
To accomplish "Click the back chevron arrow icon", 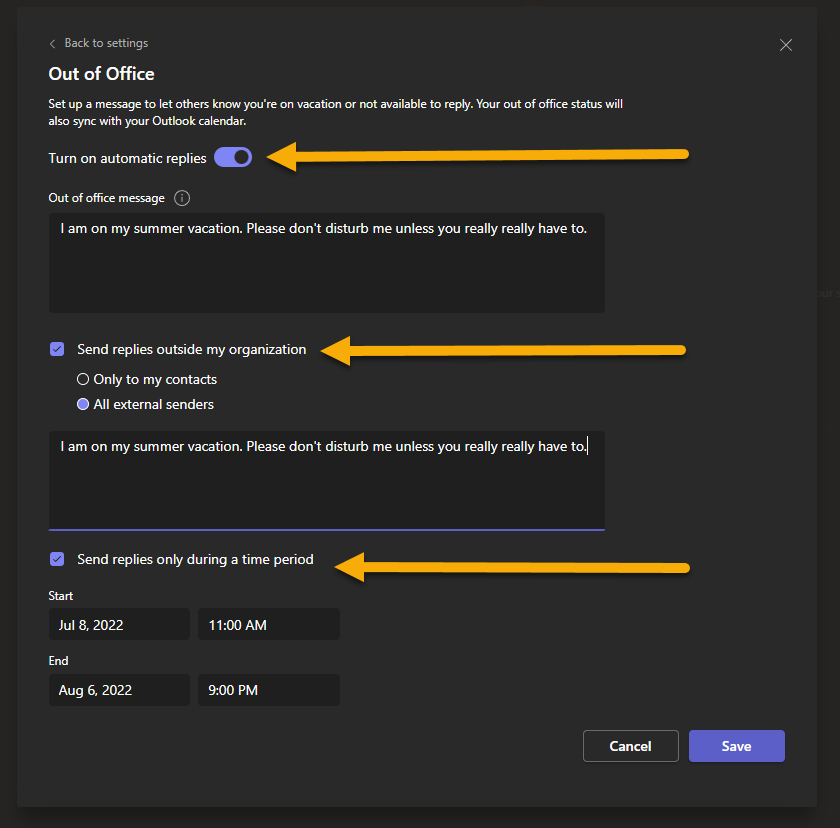I will click(52, 44).
